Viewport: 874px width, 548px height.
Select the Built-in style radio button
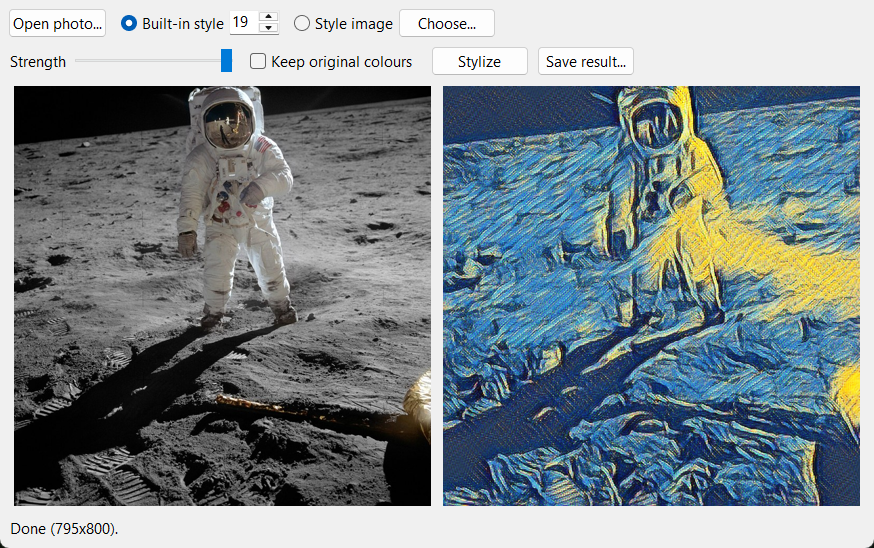(129, 23)
